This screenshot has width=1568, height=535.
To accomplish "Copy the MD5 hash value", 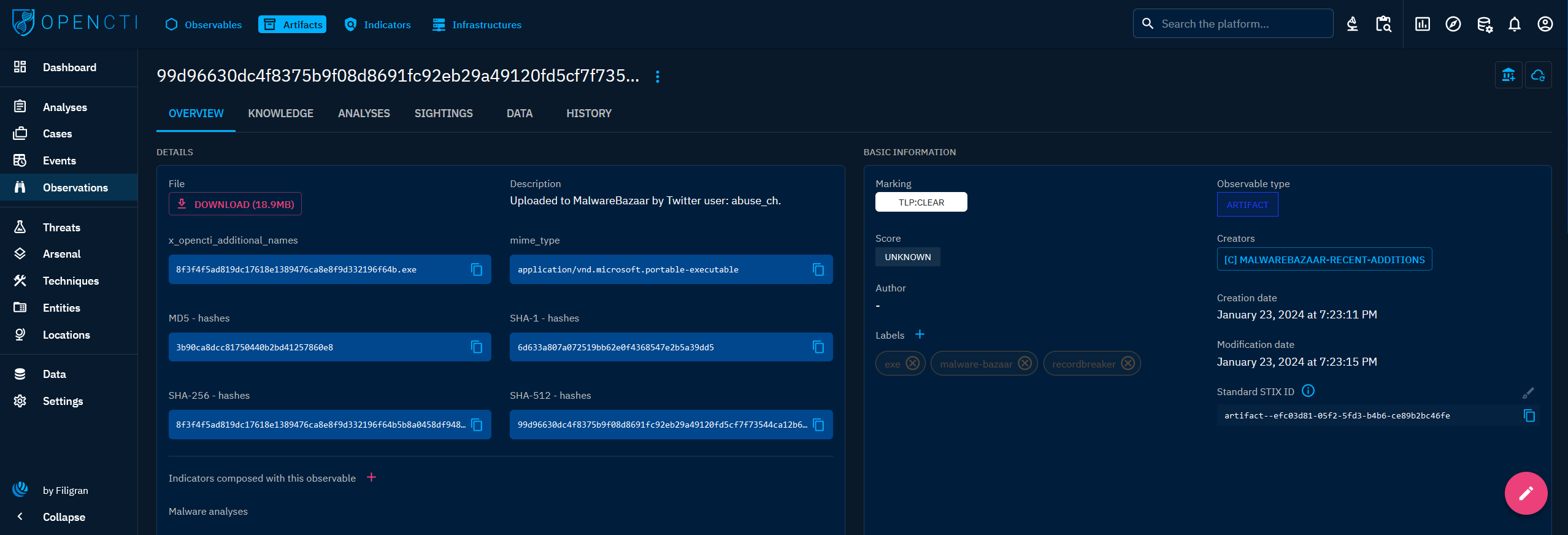I will [476, 347].
